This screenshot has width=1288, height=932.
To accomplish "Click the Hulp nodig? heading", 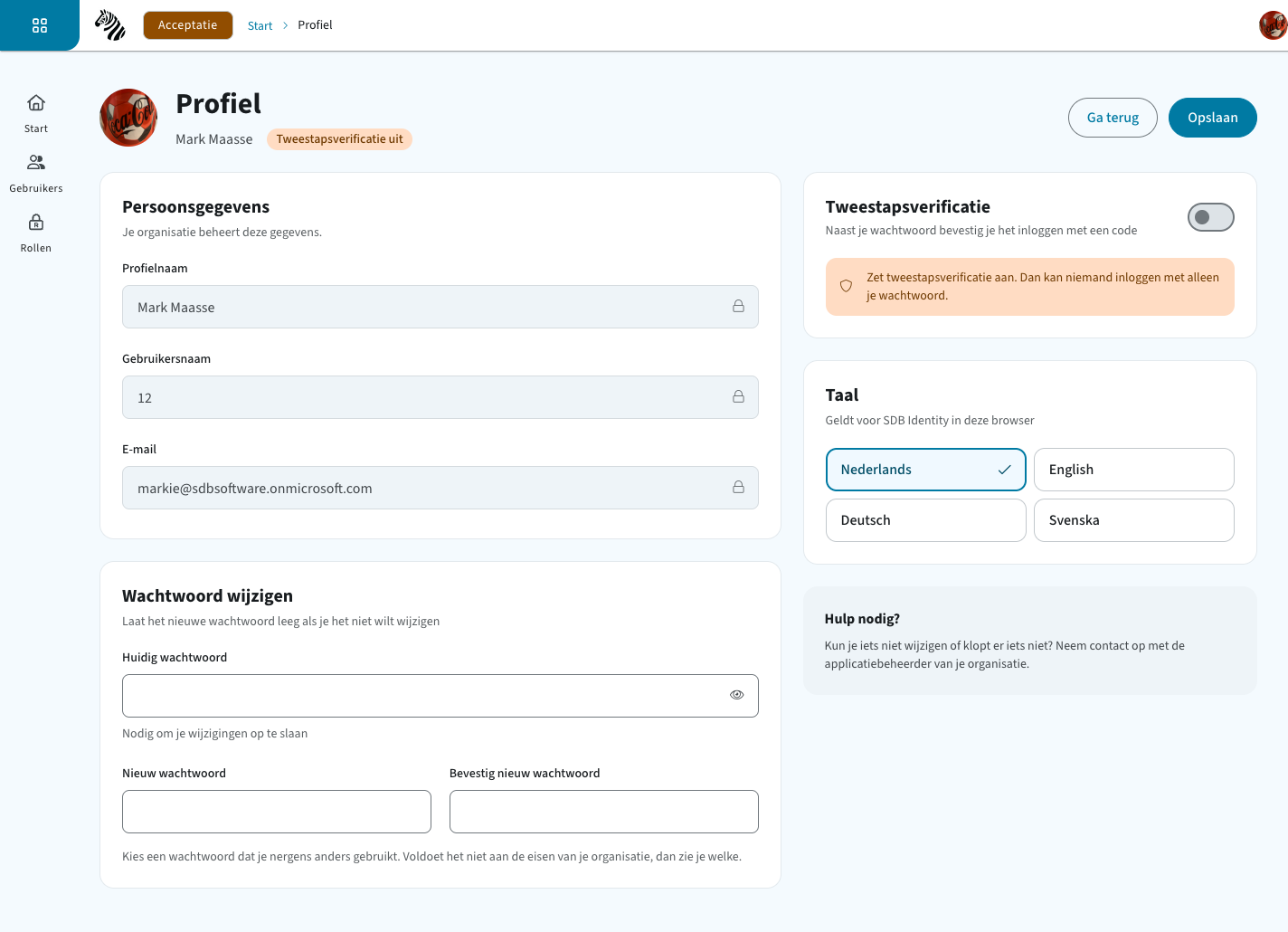I will (862, 619).
